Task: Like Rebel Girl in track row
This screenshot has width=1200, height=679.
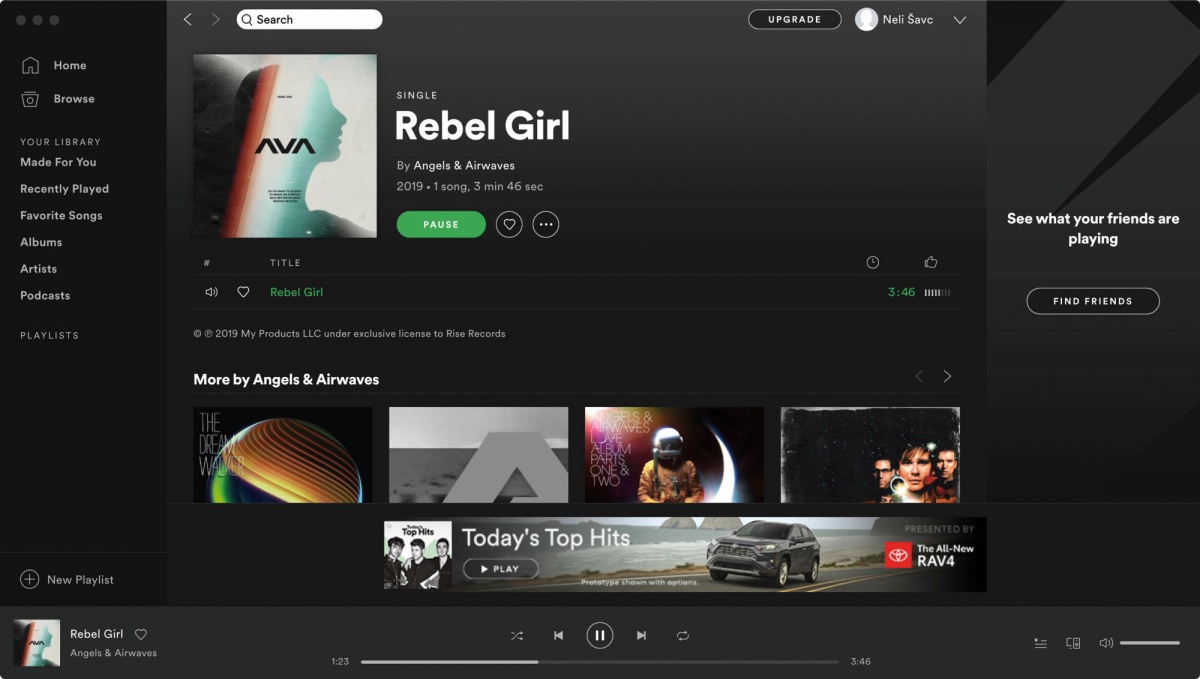Action: point(243,292)
